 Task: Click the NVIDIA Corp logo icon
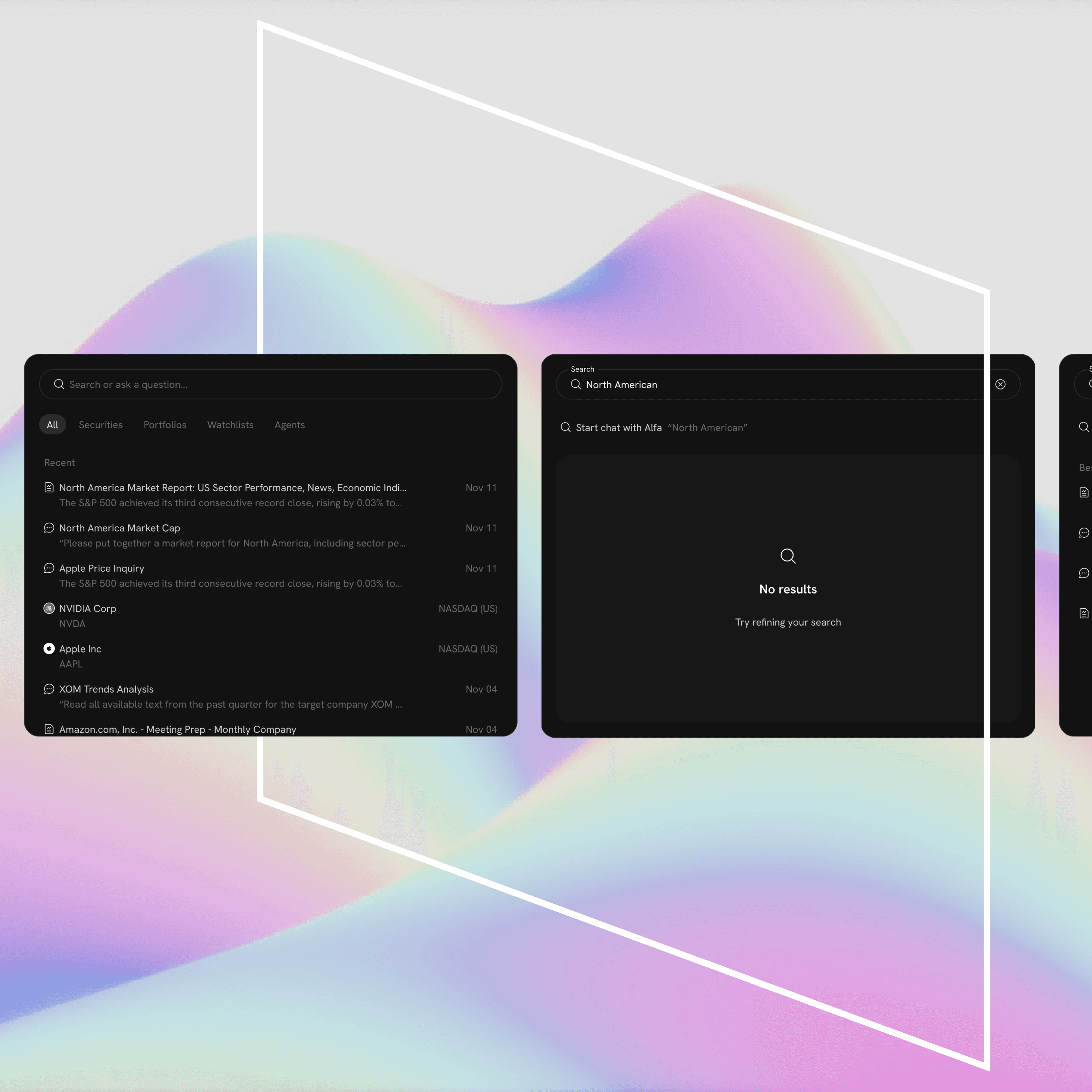click(x=49, y=608)
